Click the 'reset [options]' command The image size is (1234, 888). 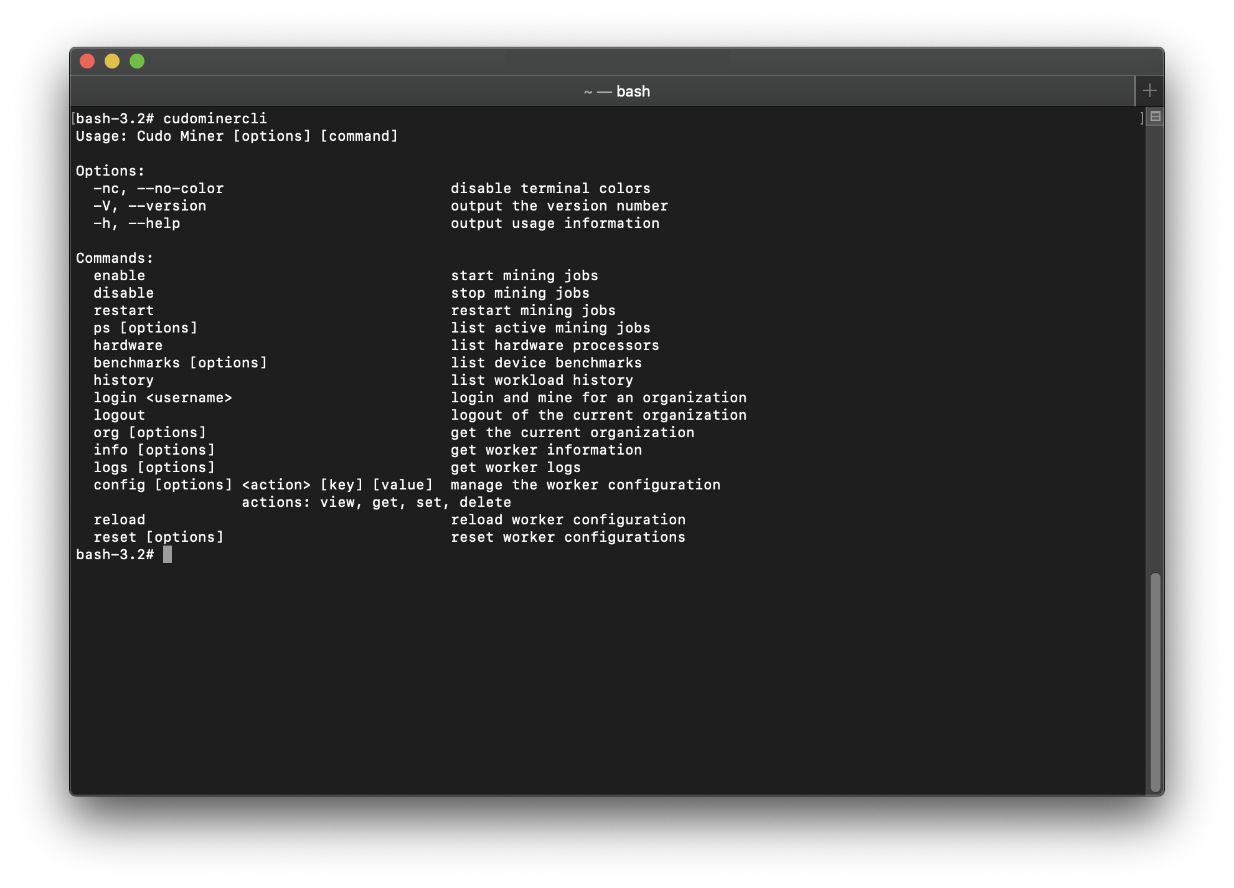point(158,537)
